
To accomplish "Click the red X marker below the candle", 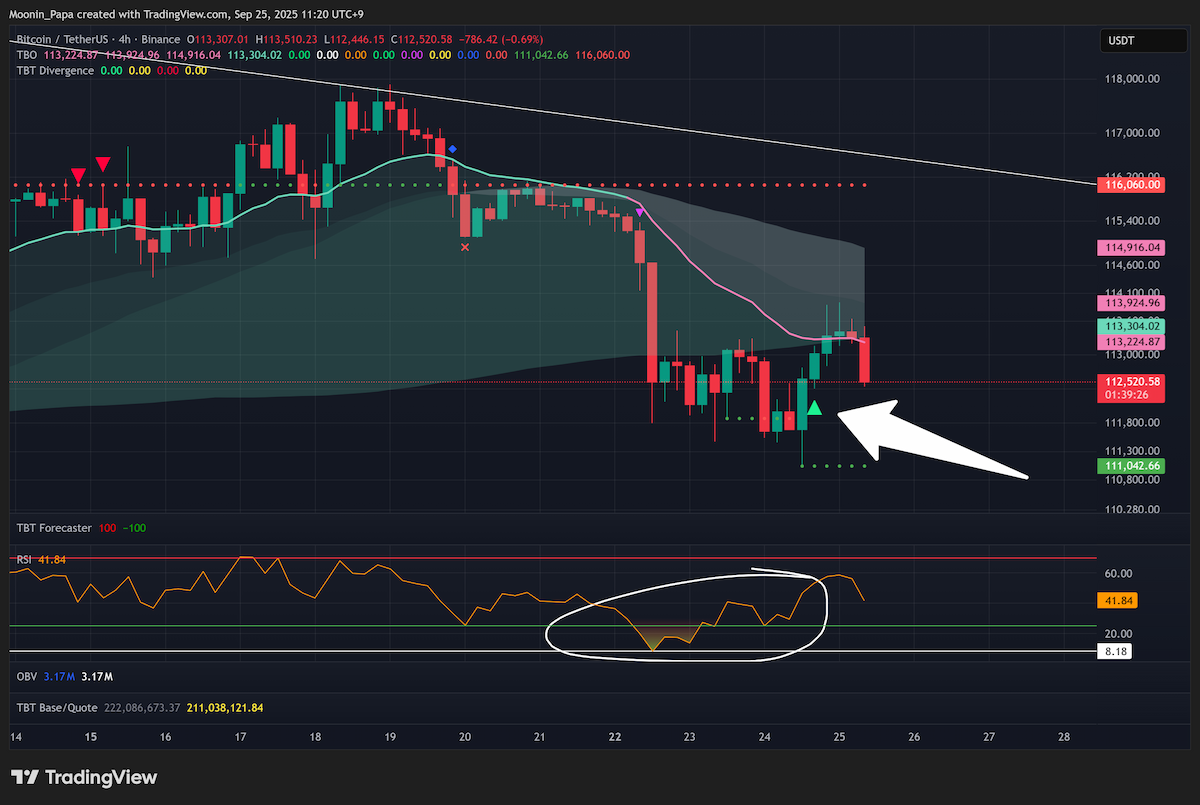I will pos(464,246).
